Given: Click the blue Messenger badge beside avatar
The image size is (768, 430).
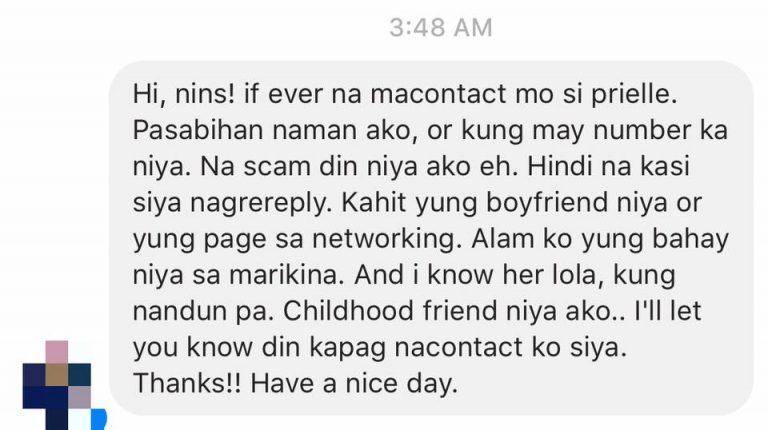Looking at the screenshot, I should click(99, 419).
